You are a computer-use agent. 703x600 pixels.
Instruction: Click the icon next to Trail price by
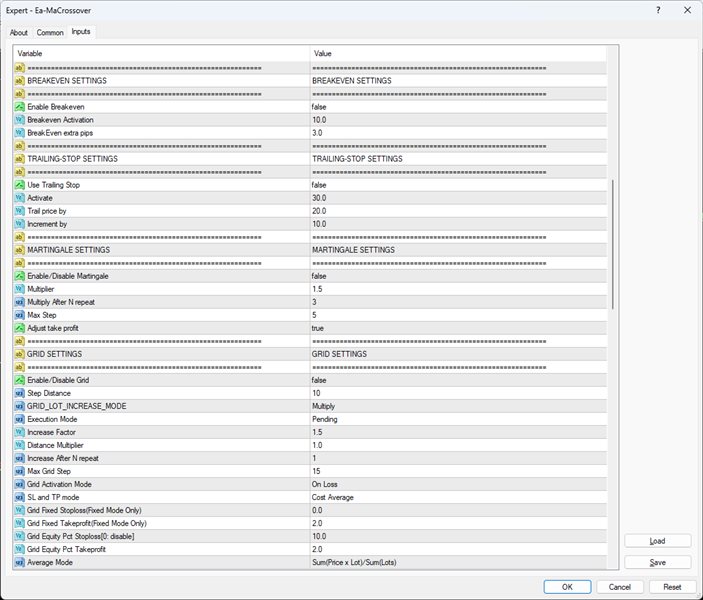pyautogui.click(x=19, y=211)
